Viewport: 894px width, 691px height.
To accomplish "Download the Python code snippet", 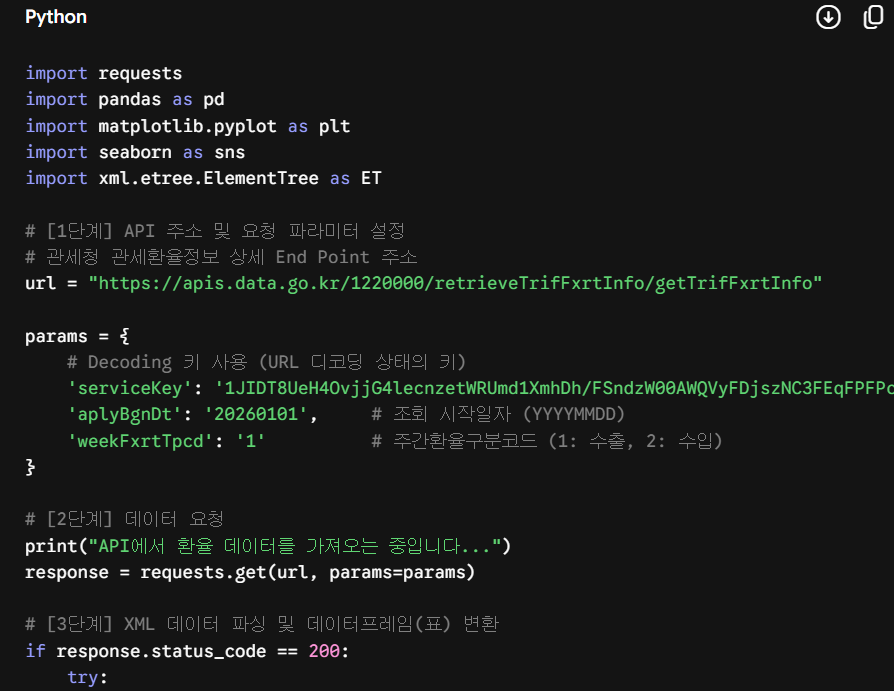I will coord(828,17).
